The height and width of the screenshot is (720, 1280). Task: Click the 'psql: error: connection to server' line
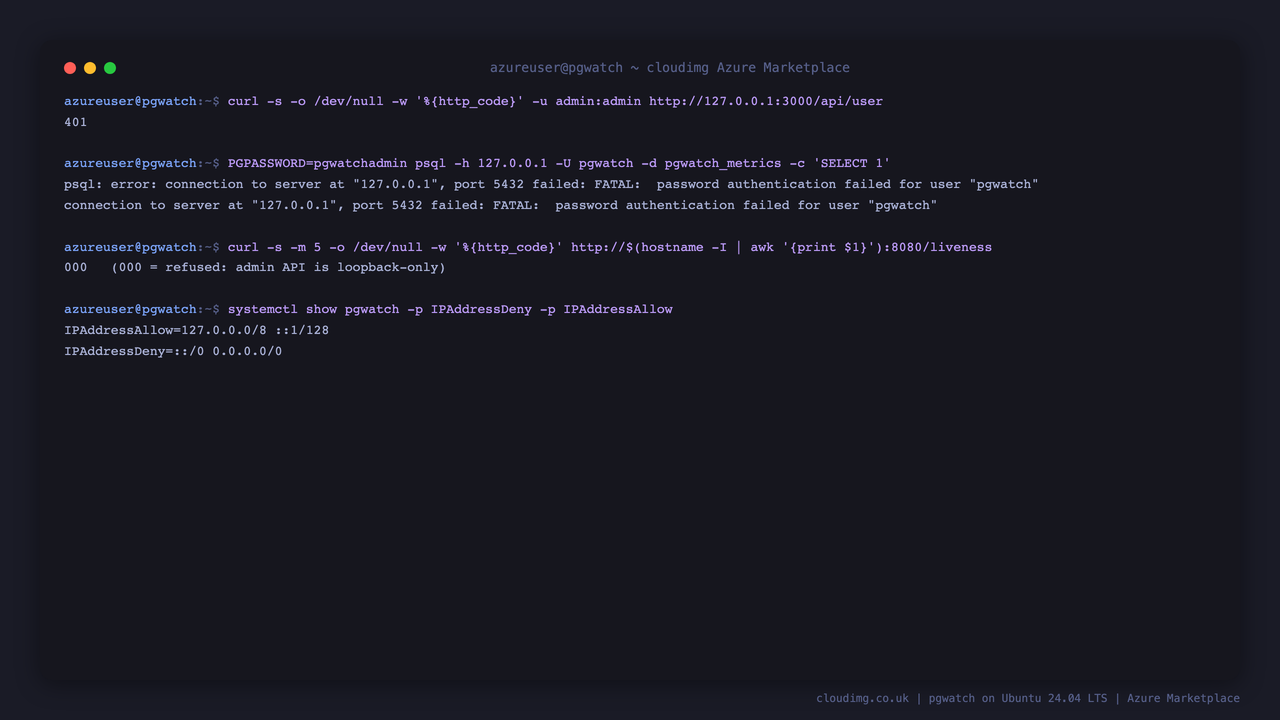tap(551, 184)
